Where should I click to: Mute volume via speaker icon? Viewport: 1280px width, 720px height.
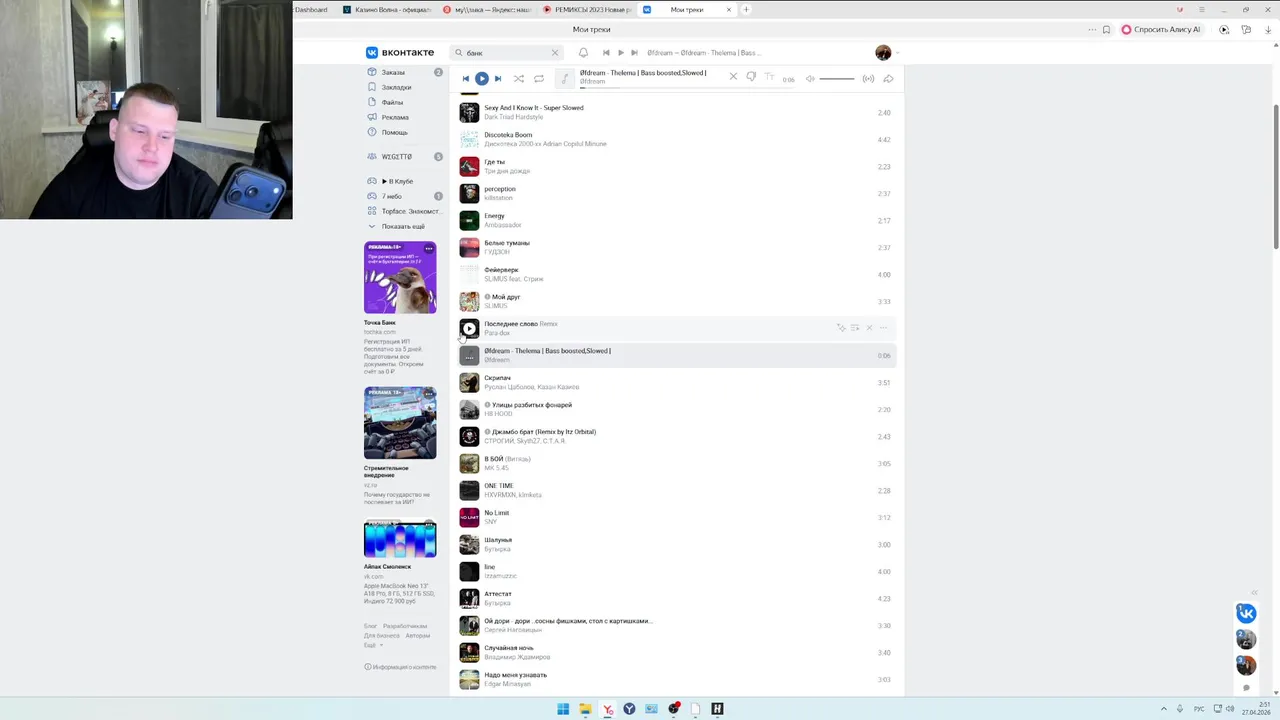[x=810, y=78]
